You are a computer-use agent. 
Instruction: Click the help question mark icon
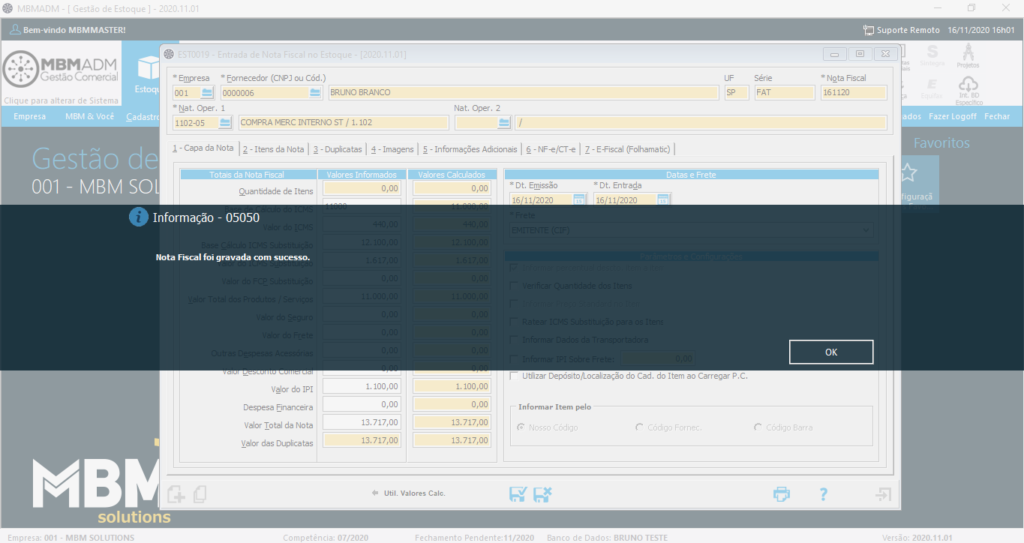[x=823, y=494]
